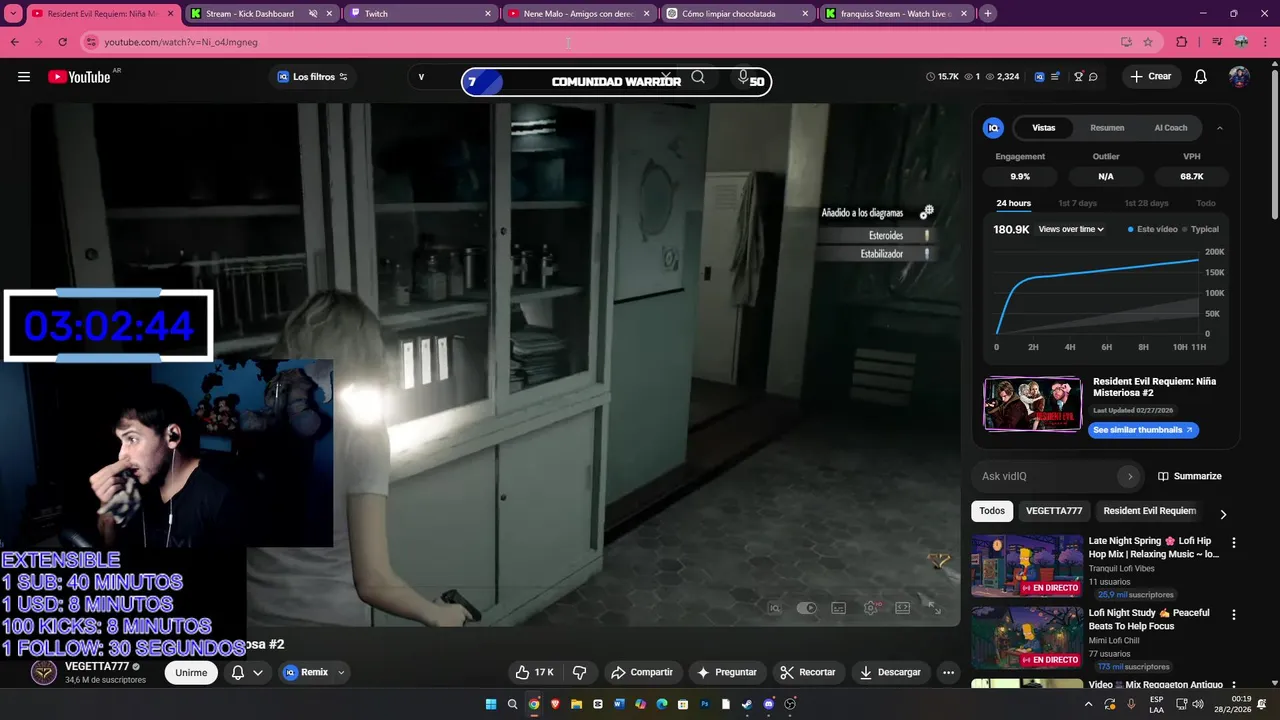Viewport: 1280px width, 720px height.
Task: Open player settings gear
Action: (x=871, y=608)
